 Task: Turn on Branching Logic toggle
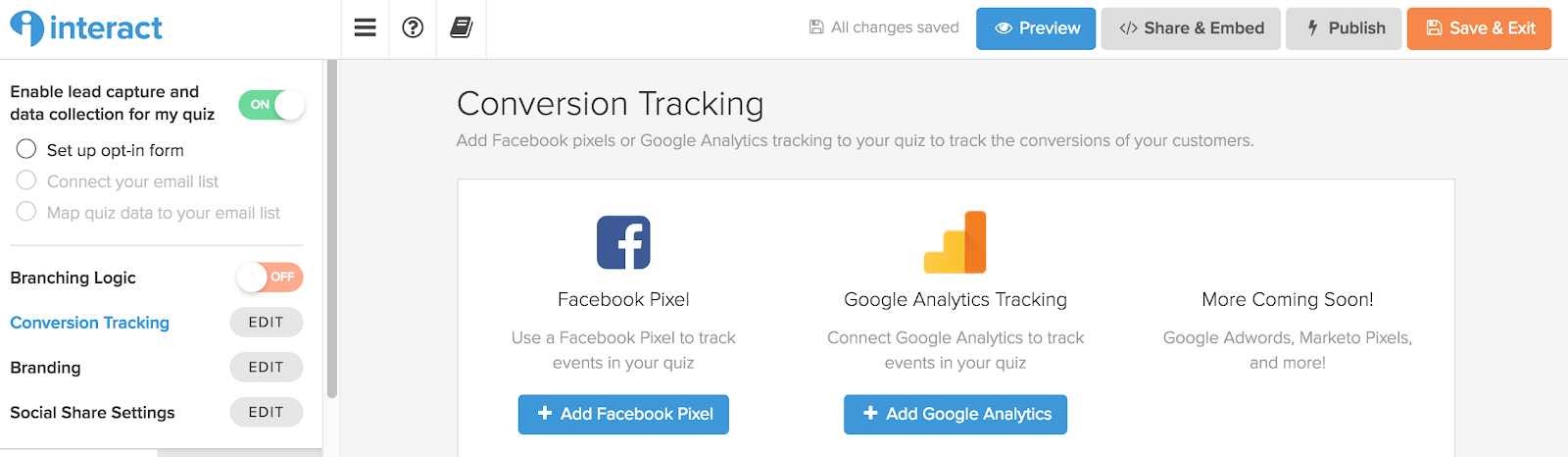pos(269,278)
